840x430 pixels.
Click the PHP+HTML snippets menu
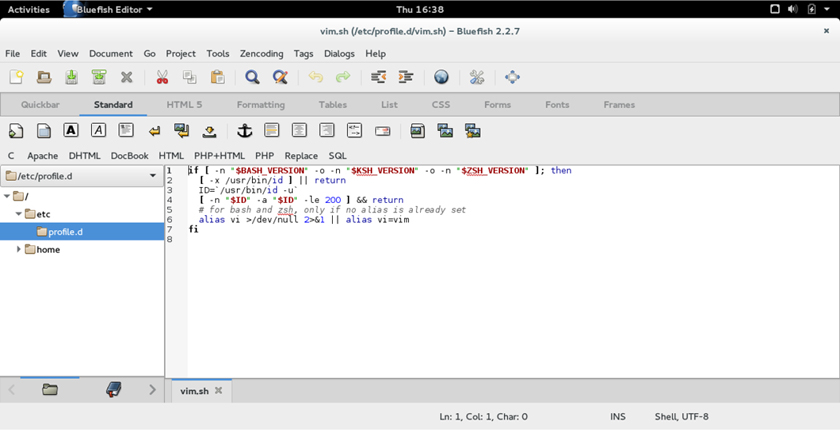[x=219, y=156]
